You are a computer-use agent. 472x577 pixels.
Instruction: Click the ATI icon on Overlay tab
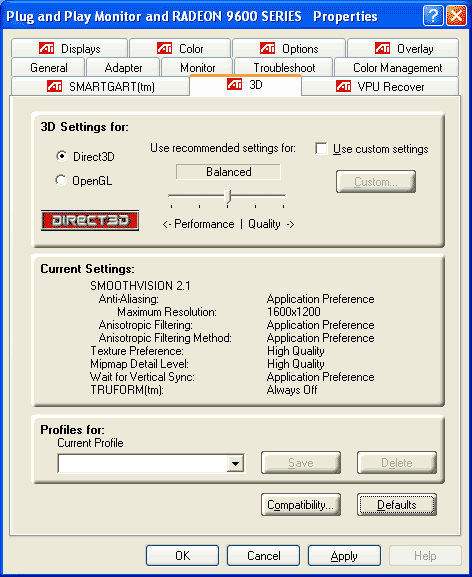tap(383, 48)
